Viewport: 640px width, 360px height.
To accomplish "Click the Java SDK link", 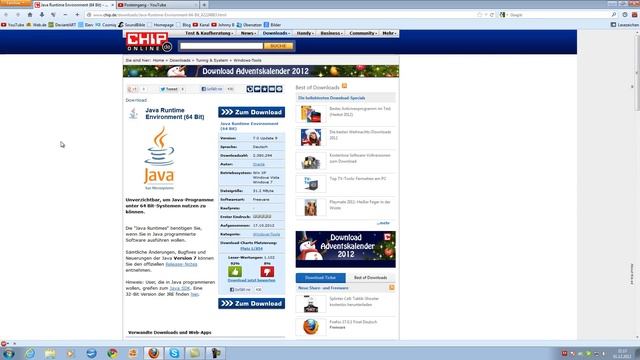I will (180, 288).
